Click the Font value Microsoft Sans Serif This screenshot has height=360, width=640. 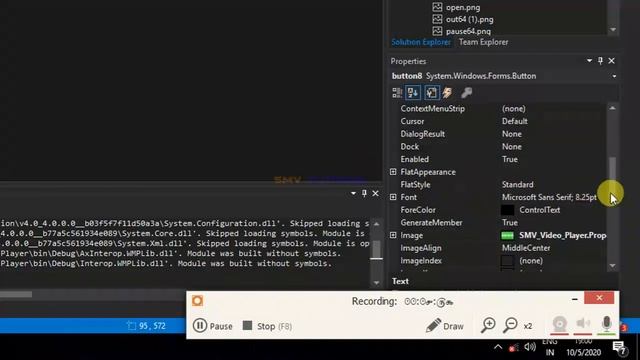(549, 197)
